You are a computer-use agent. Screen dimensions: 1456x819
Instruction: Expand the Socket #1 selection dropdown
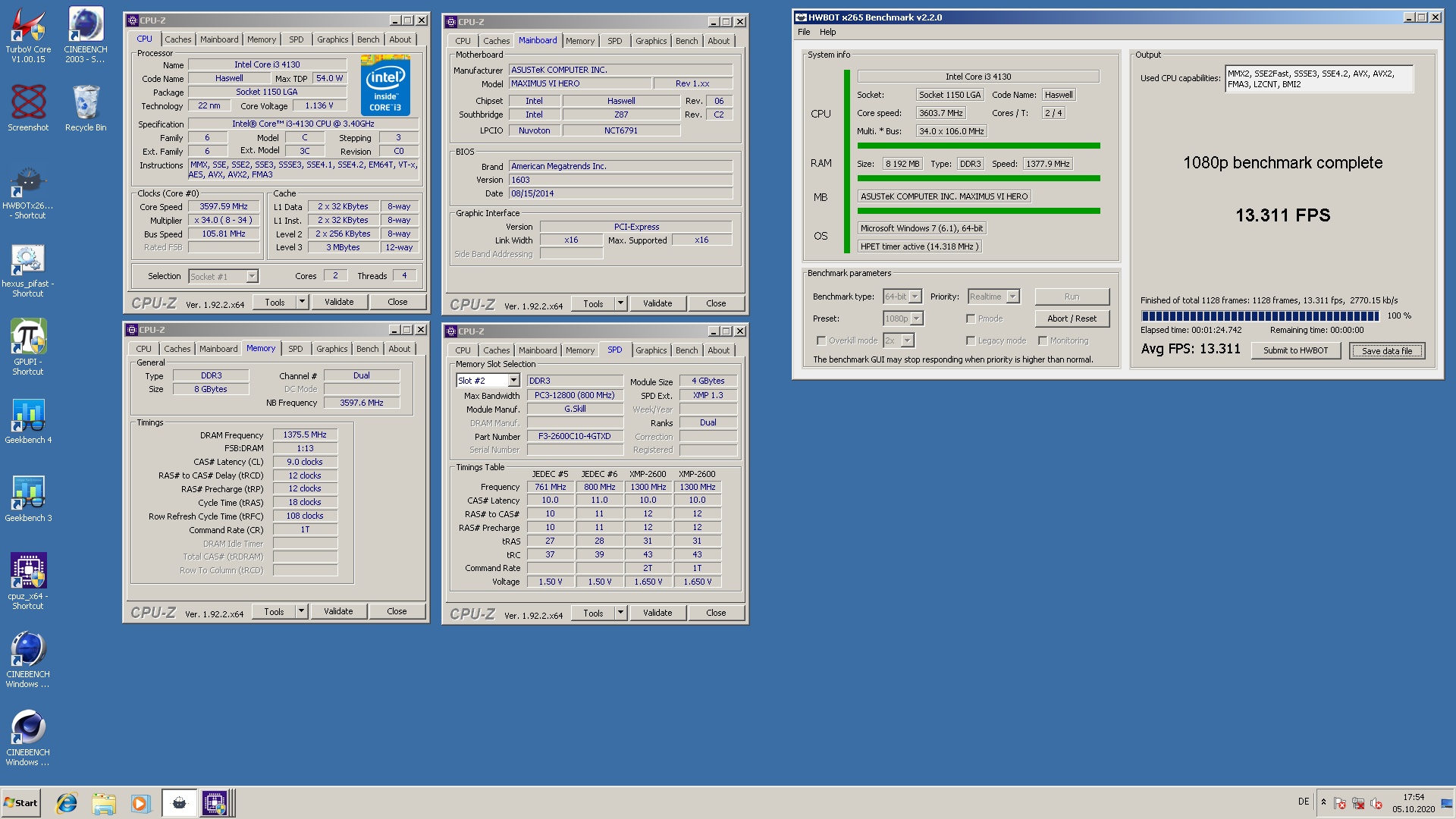(x=253, y=276)
